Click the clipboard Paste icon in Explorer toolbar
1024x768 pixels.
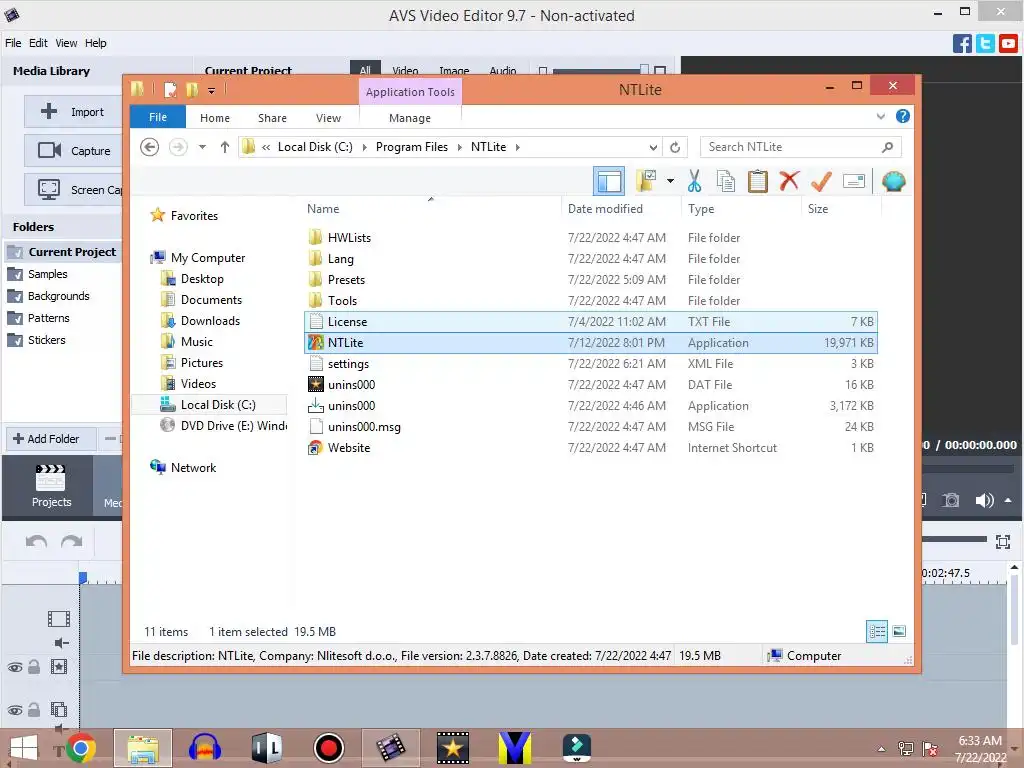[x=758, y=181]
